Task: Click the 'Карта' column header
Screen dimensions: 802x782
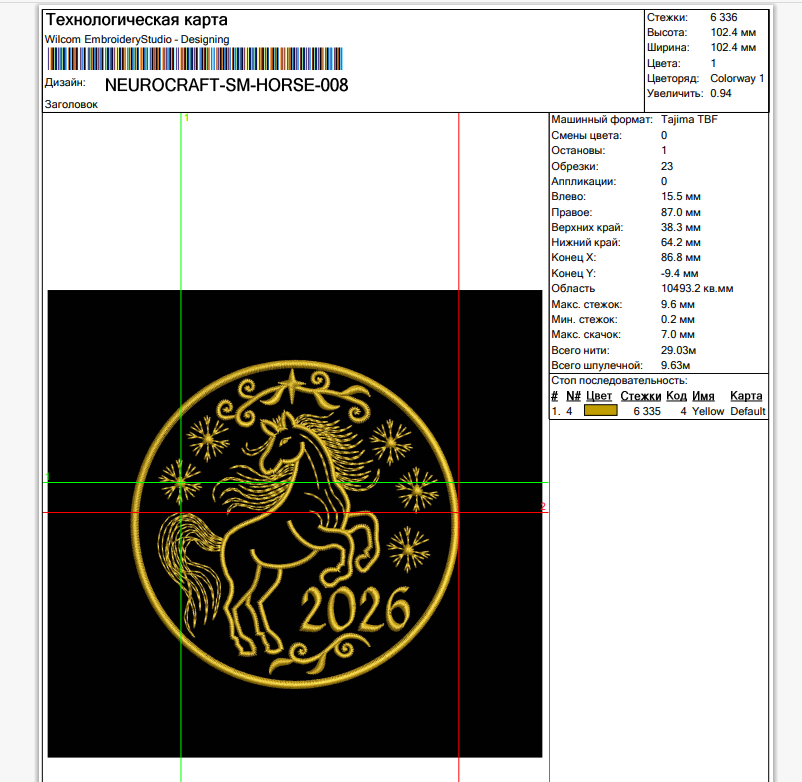Action: pos(746,396)
